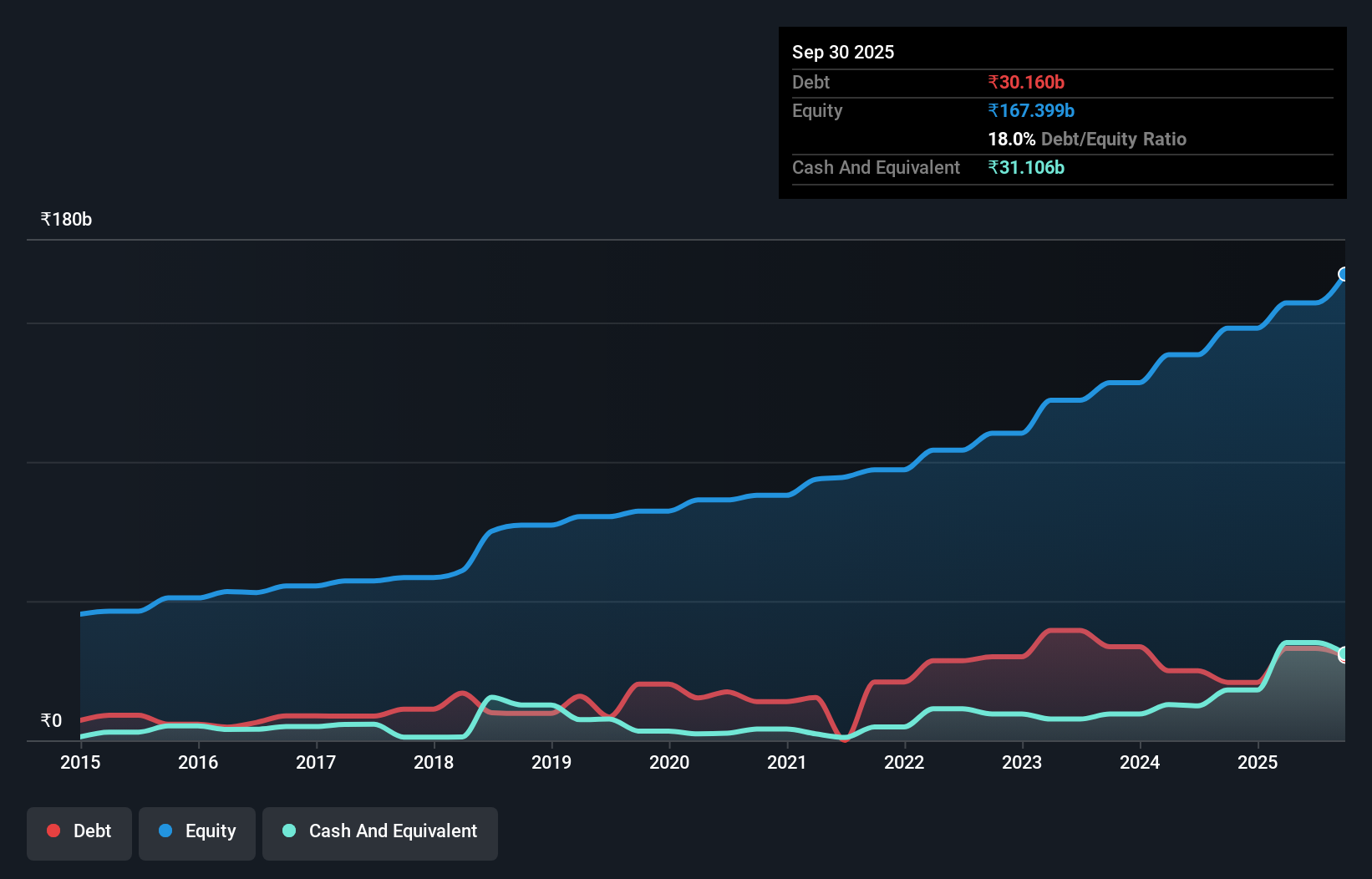Click the blue Equity legend dot
The height and width of the screenshot is (879, 1372).
click(165, 831)
